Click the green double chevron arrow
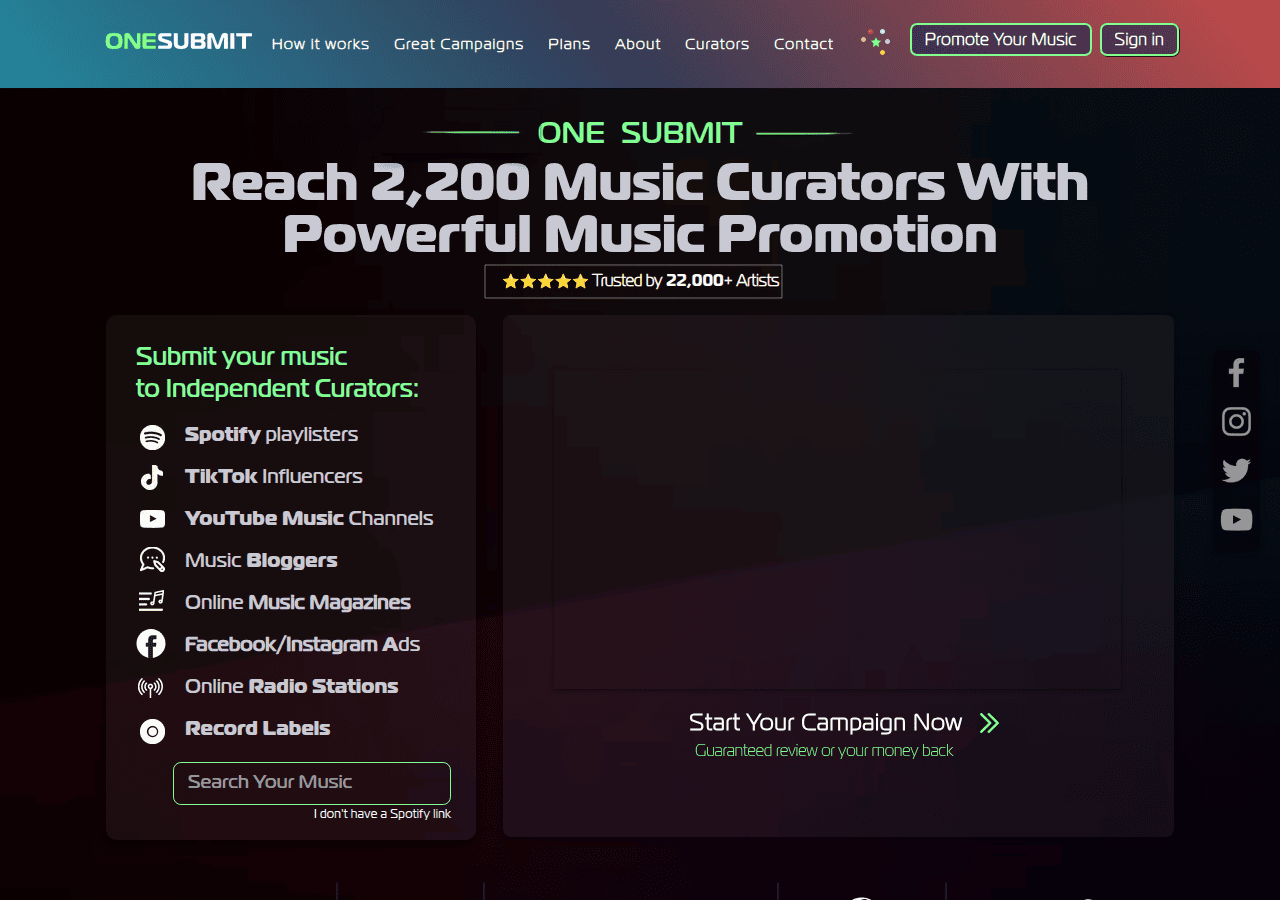Image resolution: width=1280 pixels, height=900 pixels. click(989, 723)
